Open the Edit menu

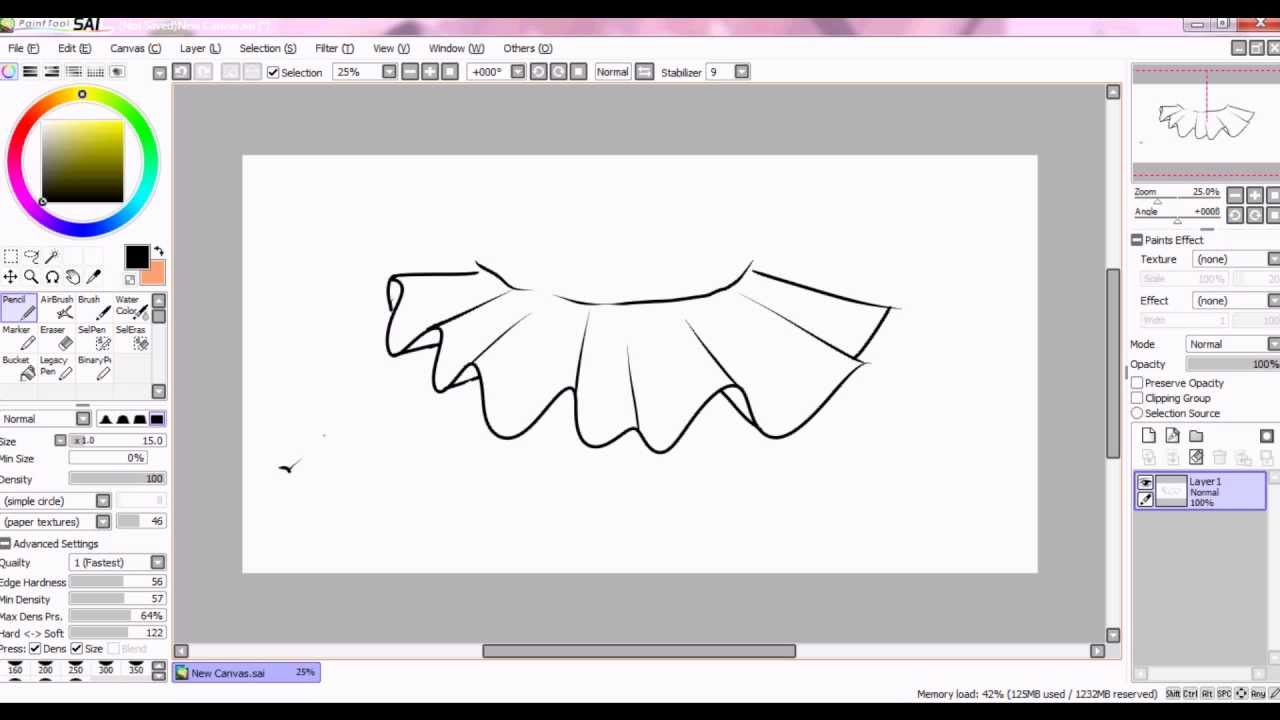pyautogui.click(x=74, y=48)
